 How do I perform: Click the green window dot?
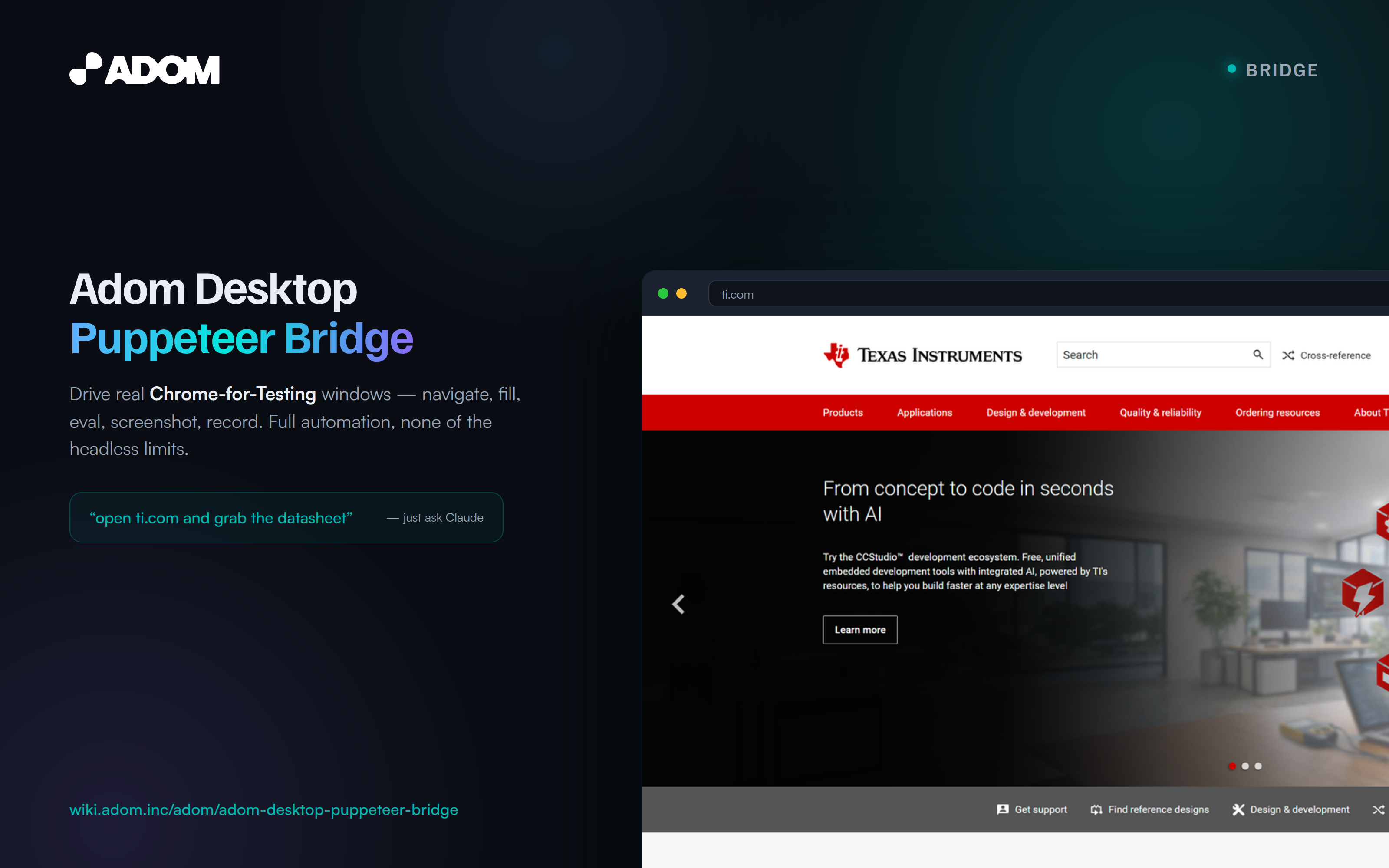point(663,294)
